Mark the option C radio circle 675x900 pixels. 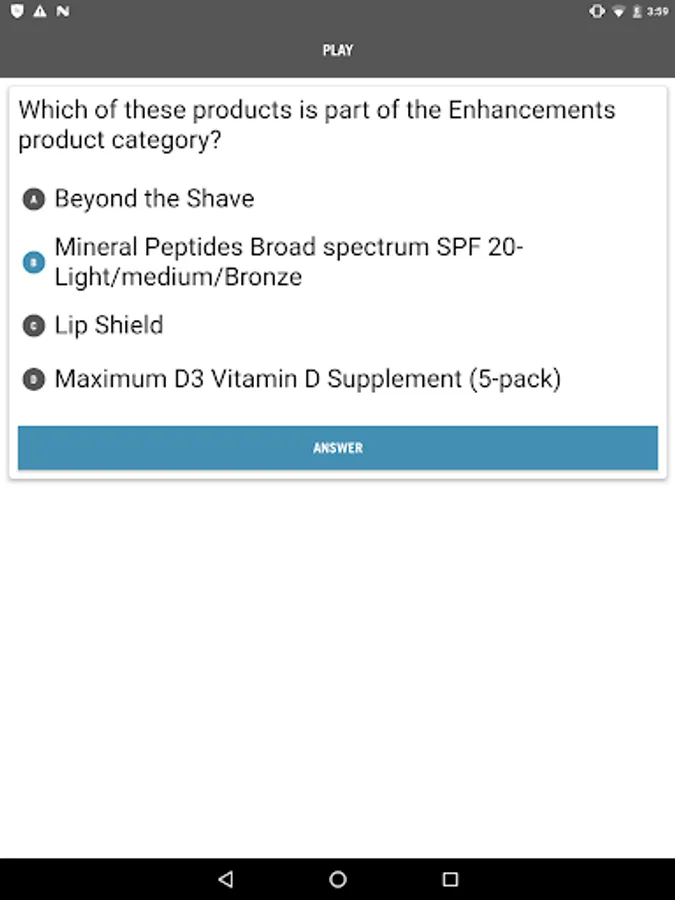[34, 326]
